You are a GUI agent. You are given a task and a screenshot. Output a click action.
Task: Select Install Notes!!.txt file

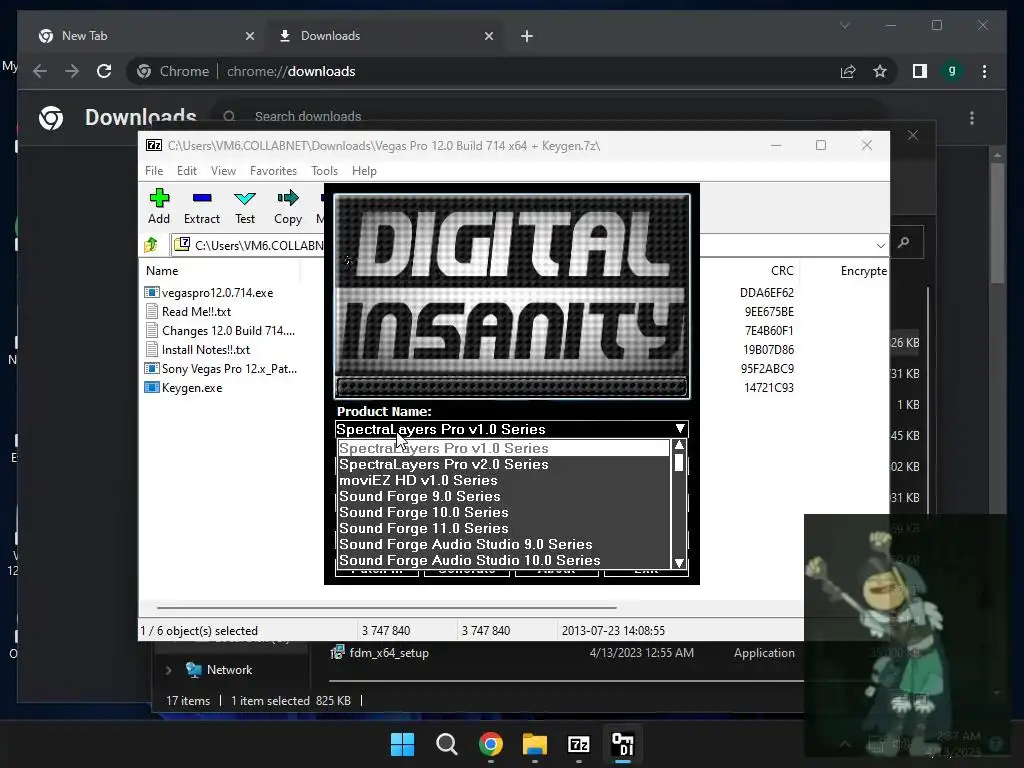click(x=197, y=349)
